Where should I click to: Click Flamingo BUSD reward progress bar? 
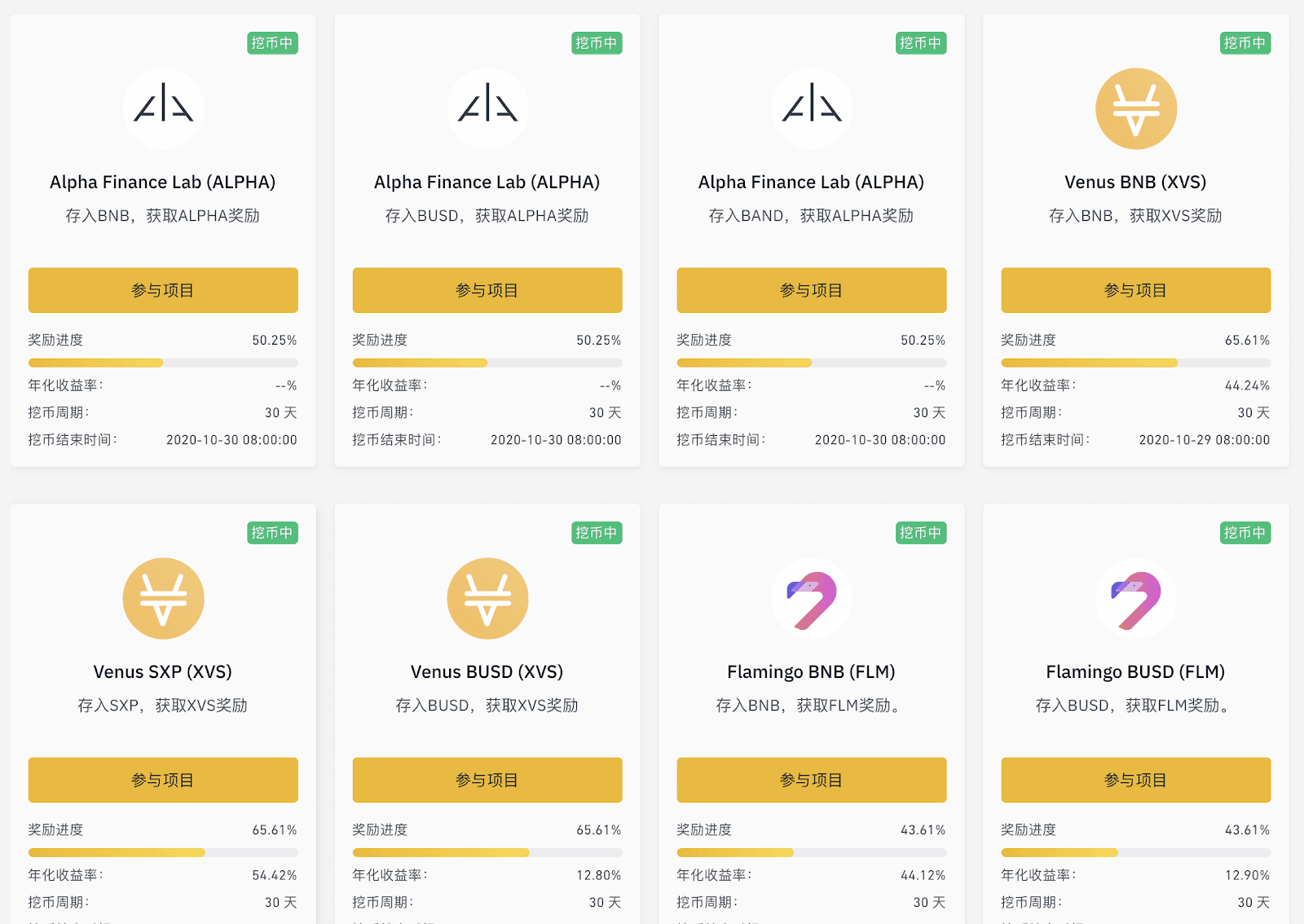tap(1136, 852)
